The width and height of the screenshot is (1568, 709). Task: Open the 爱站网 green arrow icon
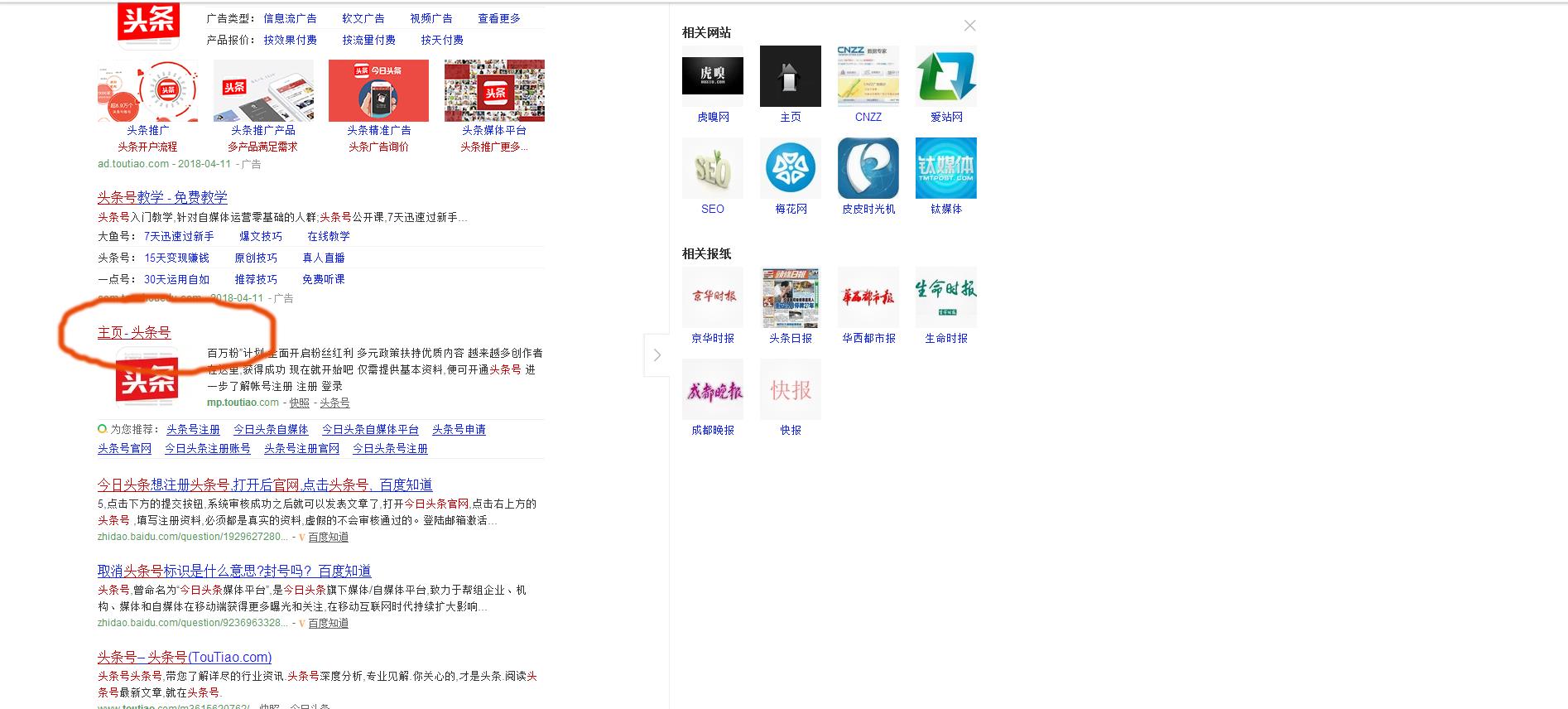point(945,76)
